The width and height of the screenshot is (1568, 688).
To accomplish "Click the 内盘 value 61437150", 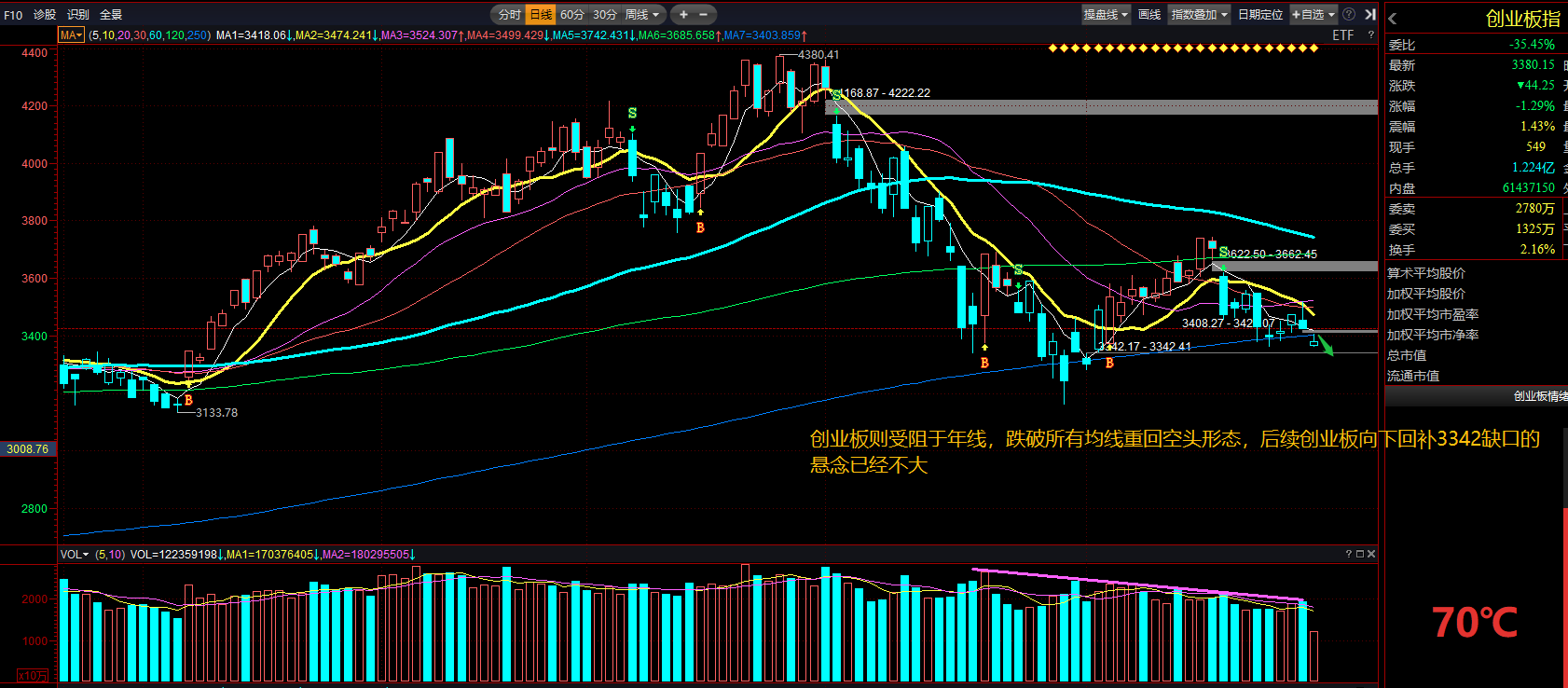I will point(1529,188).
